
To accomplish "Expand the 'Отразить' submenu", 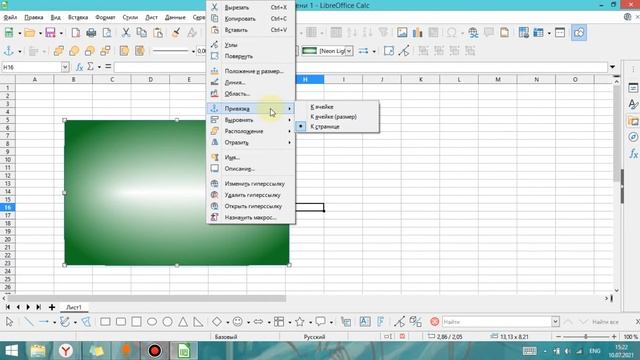I will click(251, 142).
